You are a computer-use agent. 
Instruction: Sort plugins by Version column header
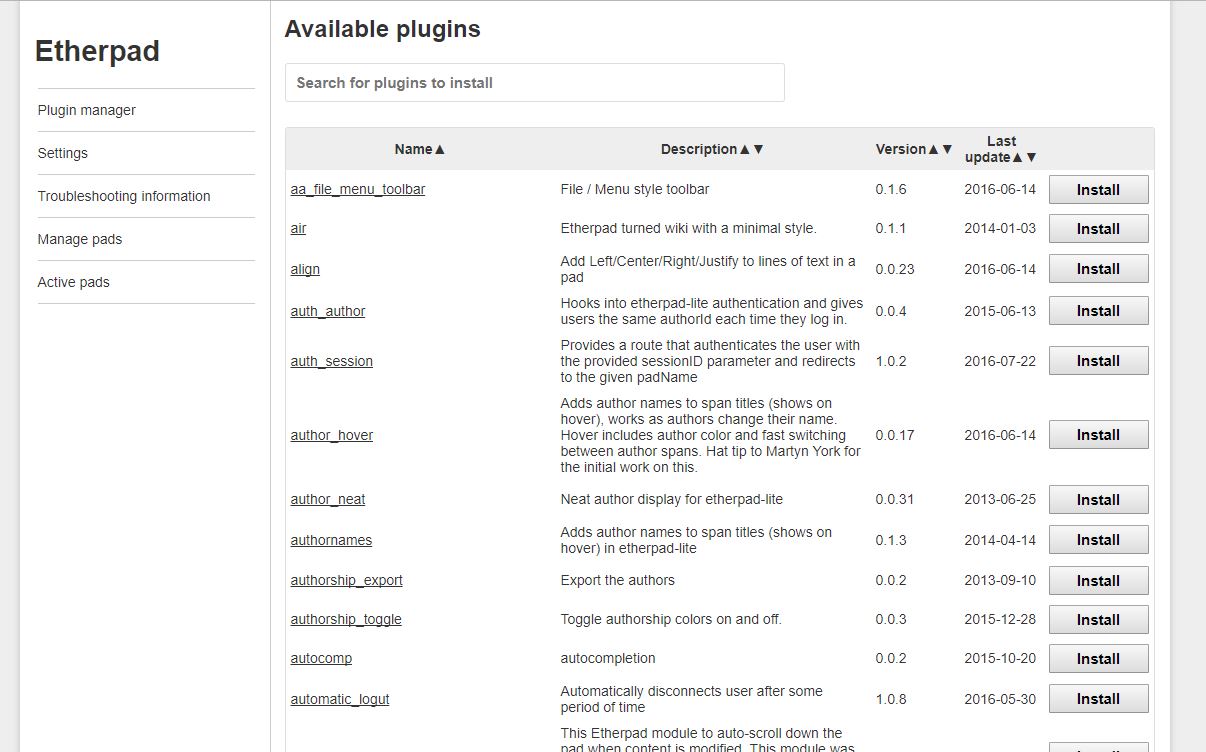(913, 149)
